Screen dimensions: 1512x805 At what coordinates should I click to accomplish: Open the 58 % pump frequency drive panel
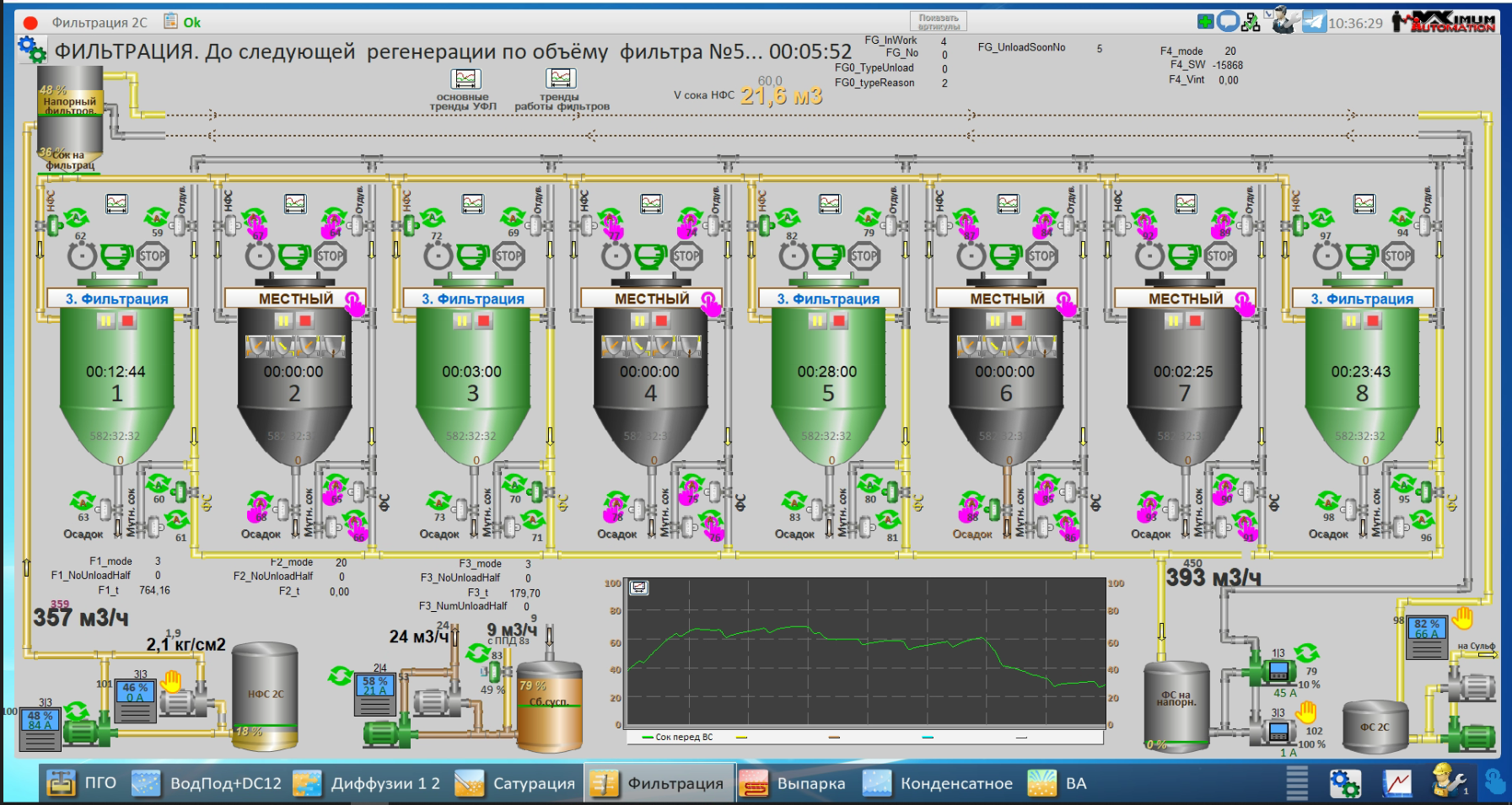(374, 695)
